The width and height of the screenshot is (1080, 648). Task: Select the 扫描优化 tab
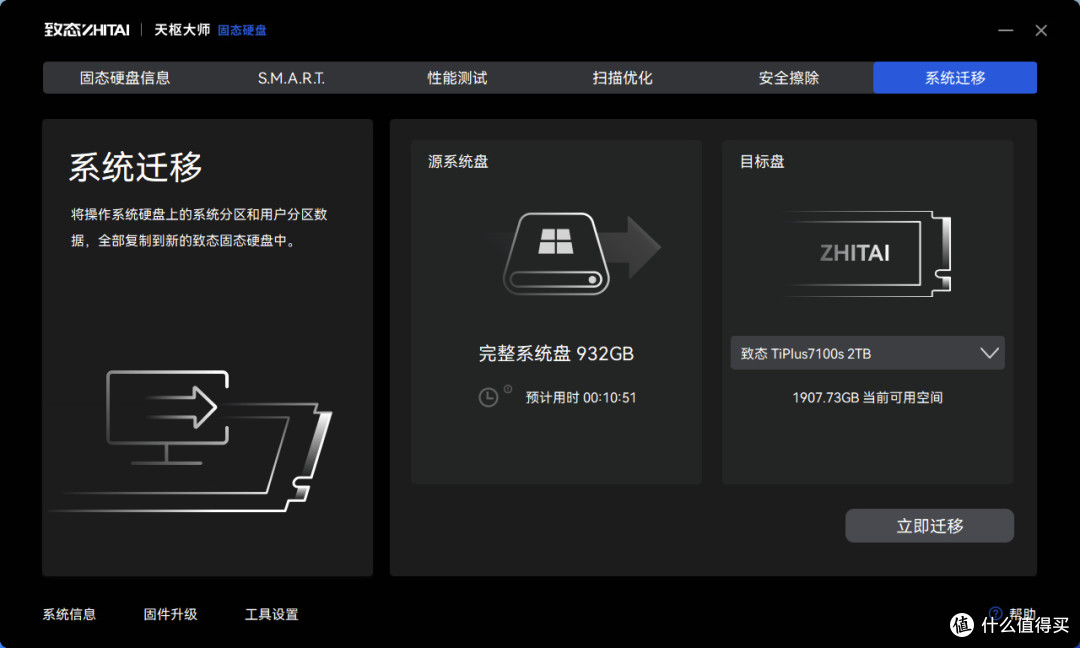(623, 78)
